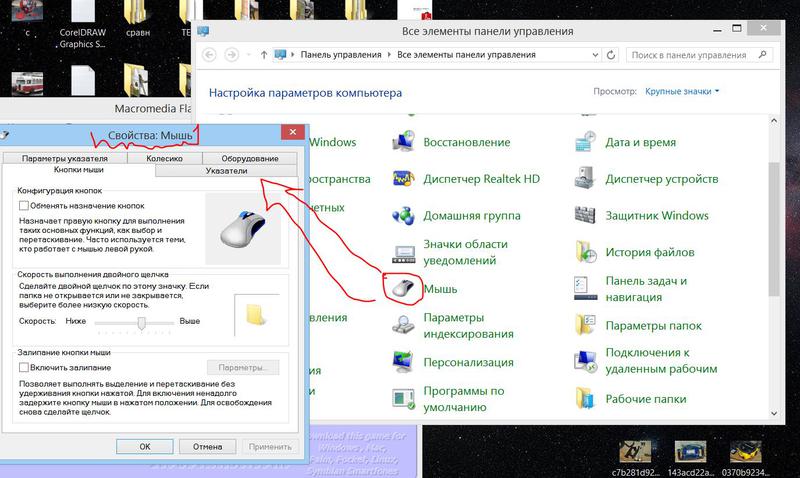
Task: Open the Мышь mouse icon in Control Panel
Action: [x=403, y=289]
